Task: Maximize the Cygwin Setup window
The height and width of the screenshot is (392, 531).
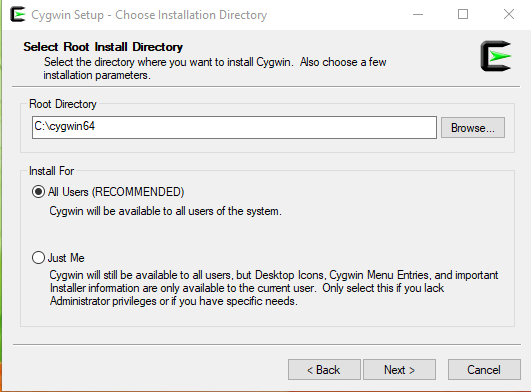Action: pos(463,15)
